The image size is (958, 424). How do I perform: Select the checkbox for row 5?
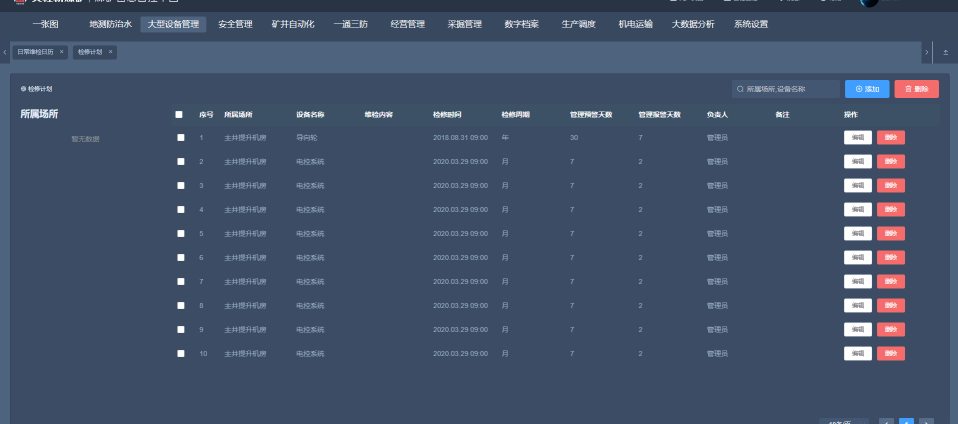click(181, 233)
